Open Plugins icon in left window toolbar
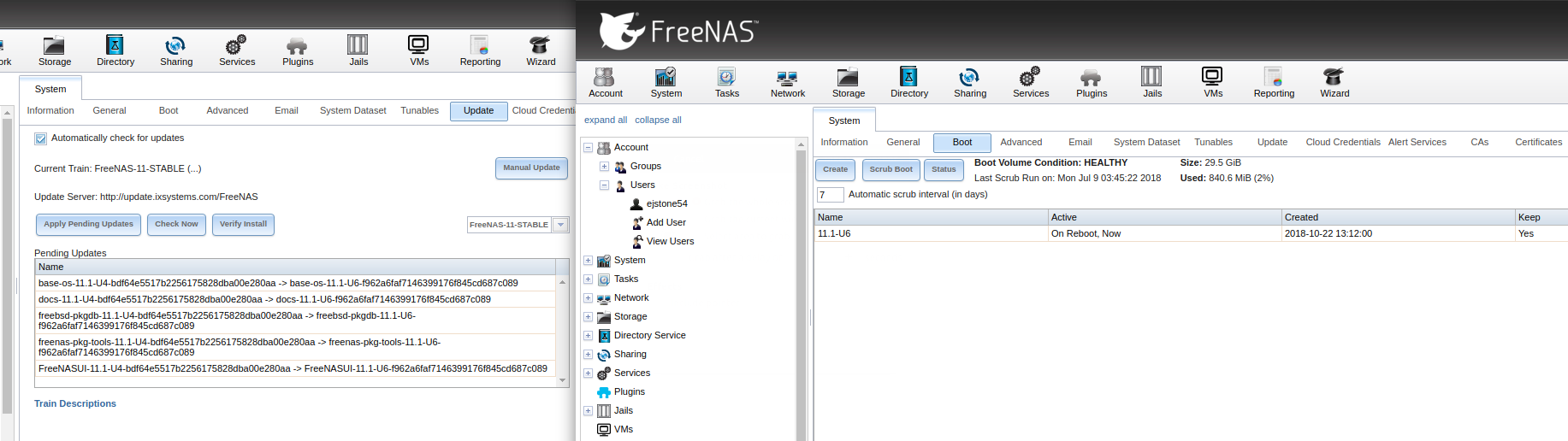The width and height of the screenshot is (1568, 441). coord(297,51)
